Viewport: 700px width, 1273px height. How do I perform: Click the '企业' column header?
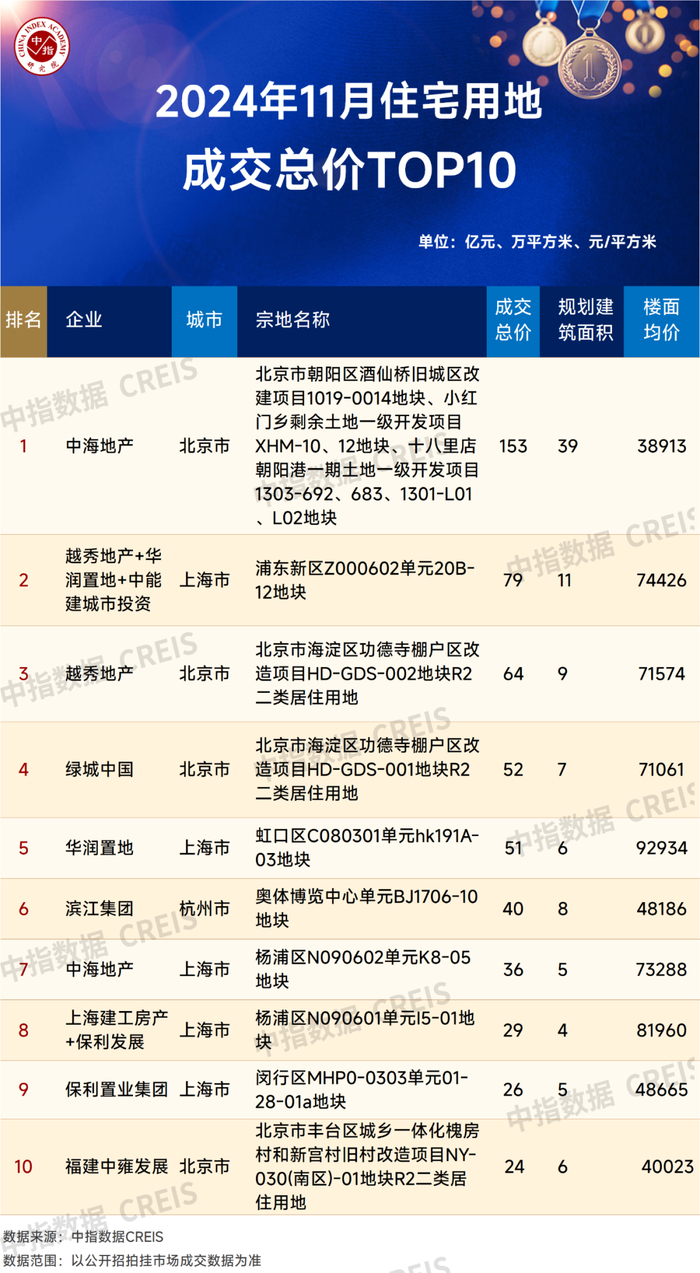[84, 320]
